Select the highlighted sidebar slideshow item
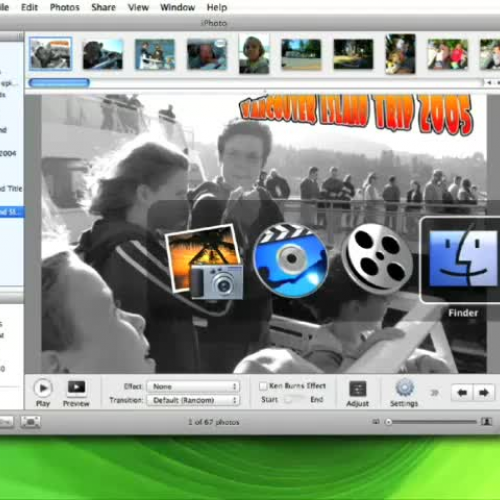This screenshot has height=500, width=500. tap(12, 212)
